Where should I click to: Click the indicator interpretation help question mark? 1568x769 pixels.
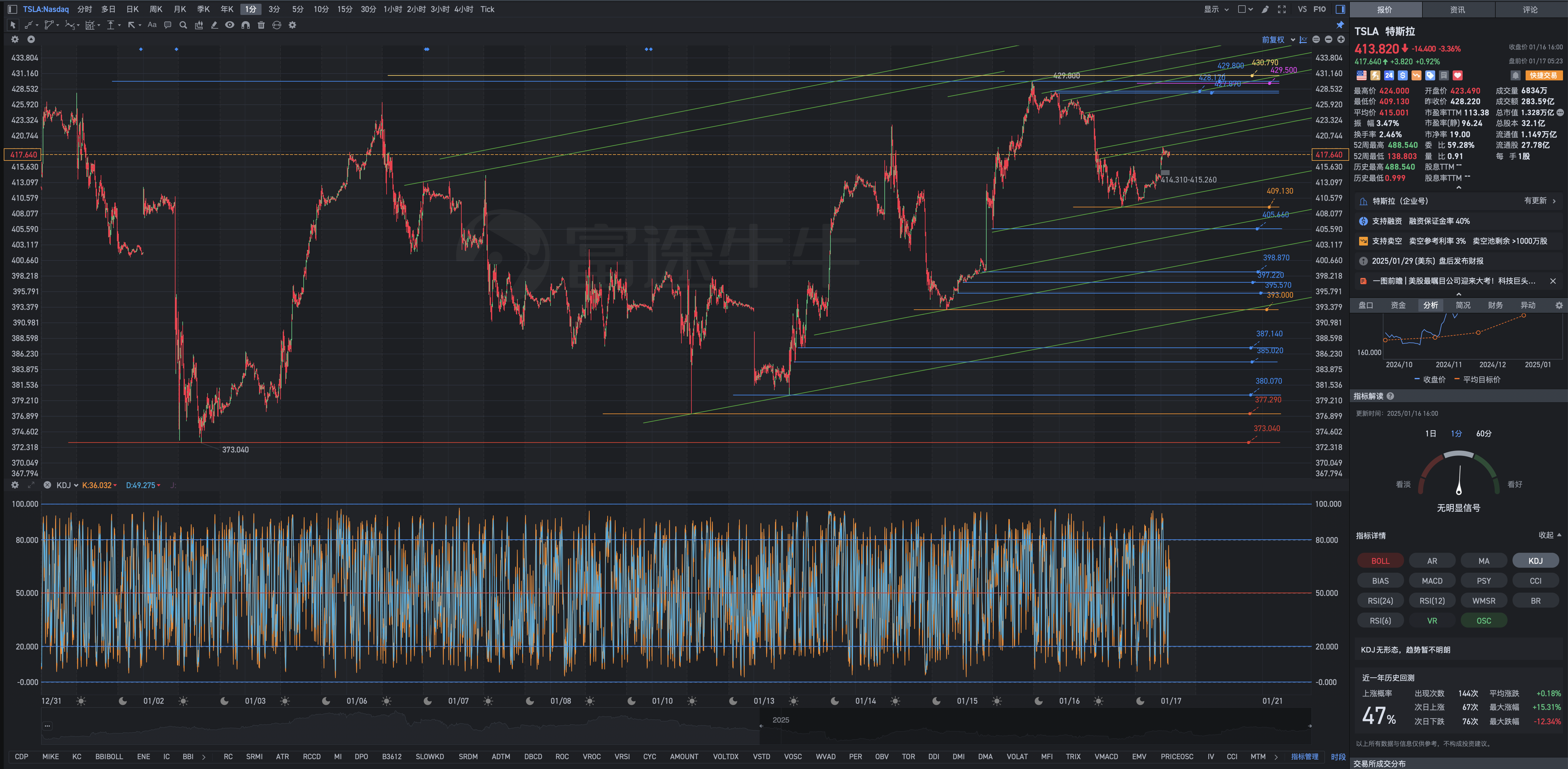[1390, 396]
